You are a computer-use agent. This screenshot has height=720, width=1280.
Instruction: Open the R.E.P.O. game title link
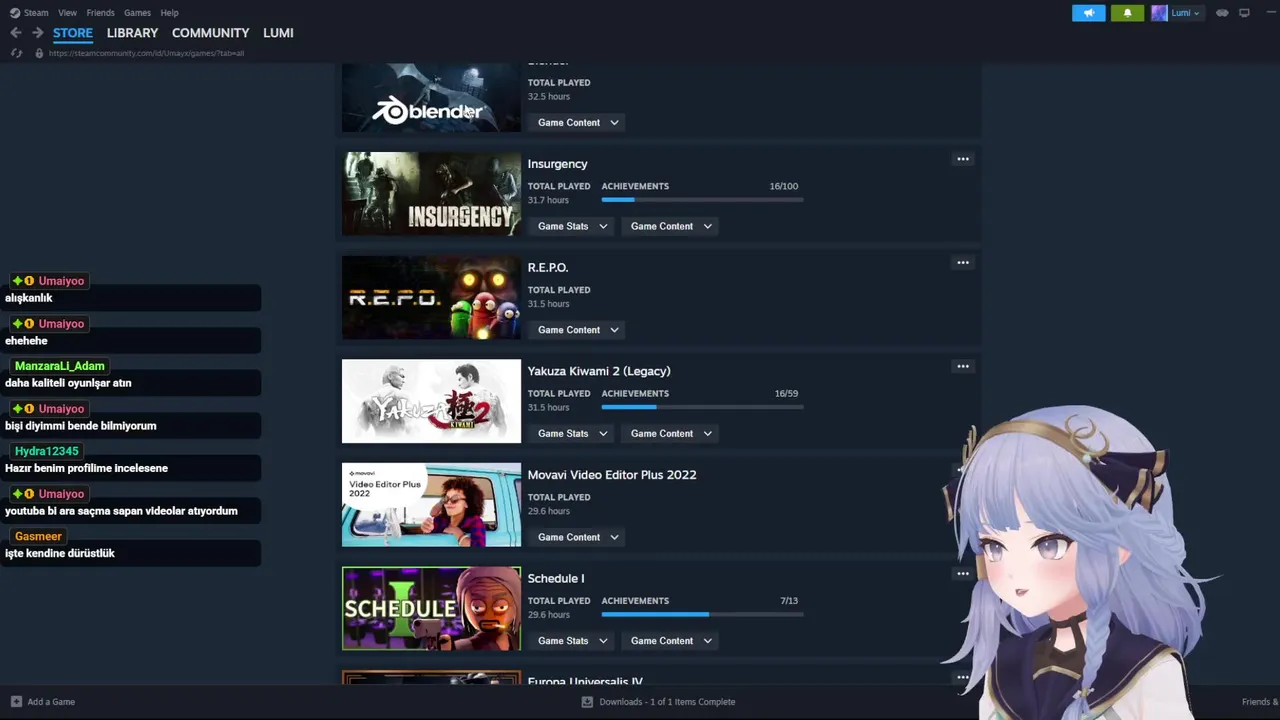(547, 268)
